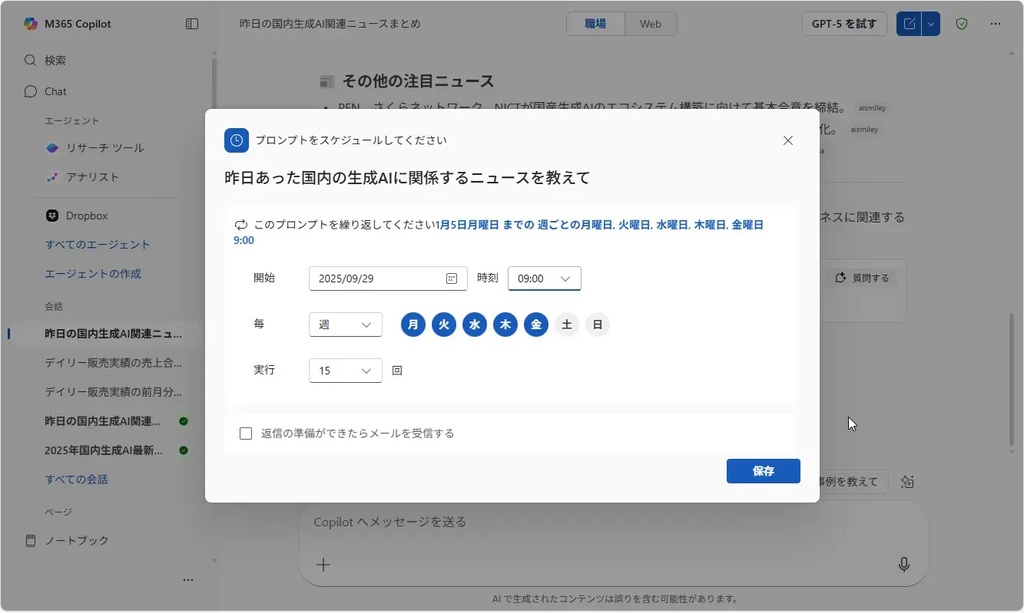This screenshot has width=1024, height=613.
Task: Enable the email notification checkbox
Action: pyautogui.click(x=246, y=433)
